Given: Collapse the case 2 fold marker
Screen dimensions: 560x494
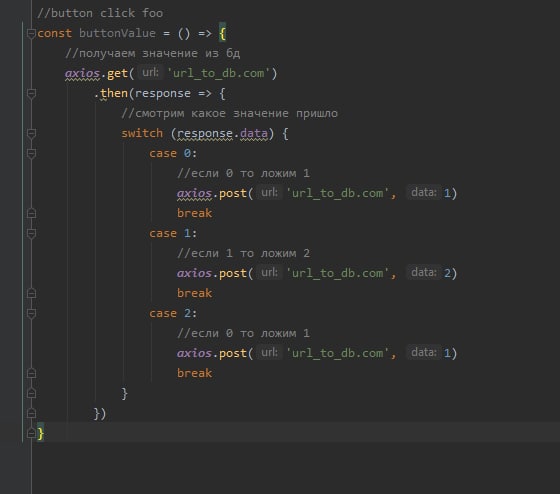Looking at the screenshot, I should 31,314.
